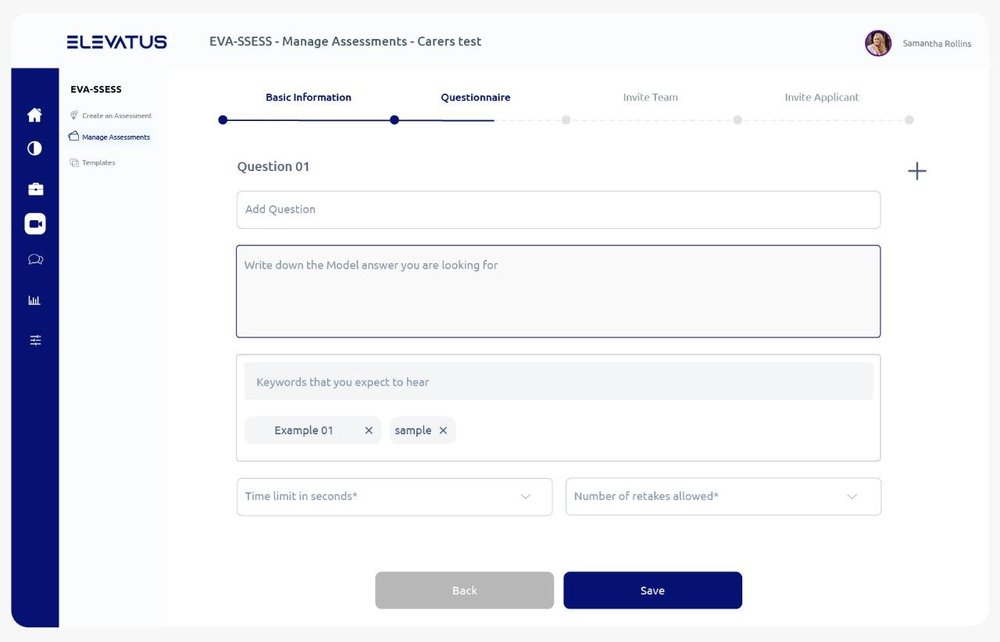
Task: Add a new question with plus icon
Action: [x=916, y=171]
